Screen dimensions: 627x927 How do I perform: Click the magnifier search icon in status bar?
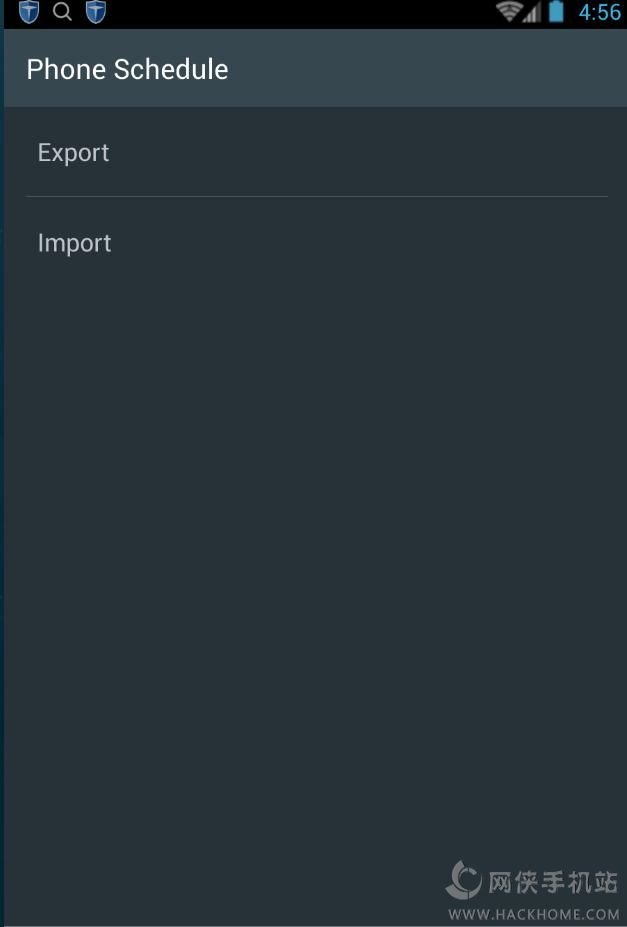[62, 12]
